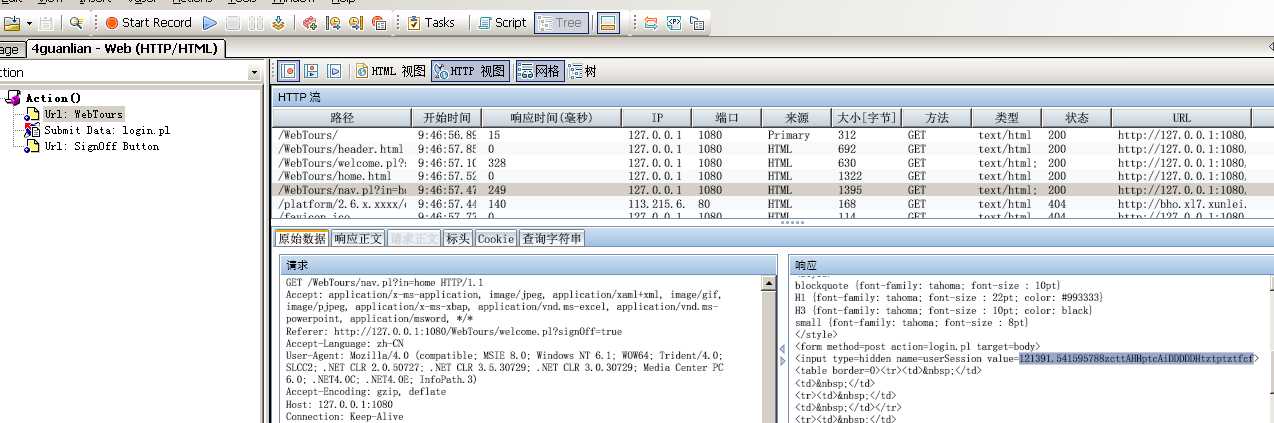Toggle the Tree view button in the main toolbar

click(561, 22)
